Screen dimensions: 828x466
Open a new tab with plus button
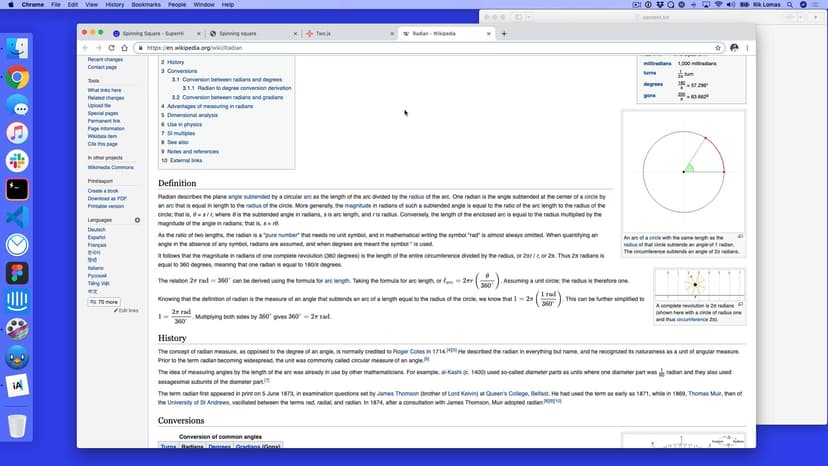pos(503,33)
